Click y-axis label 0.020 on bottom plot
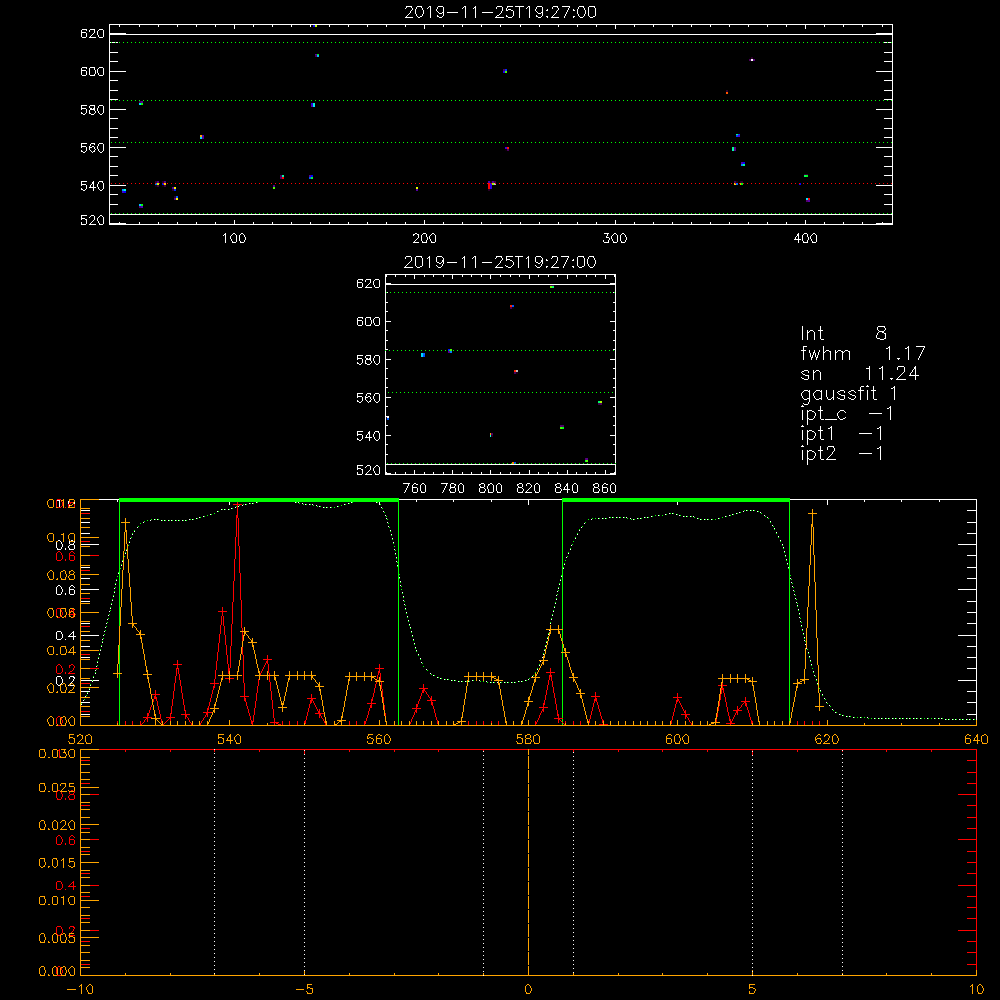1000x1000 pixels. [x=57, y=825]
